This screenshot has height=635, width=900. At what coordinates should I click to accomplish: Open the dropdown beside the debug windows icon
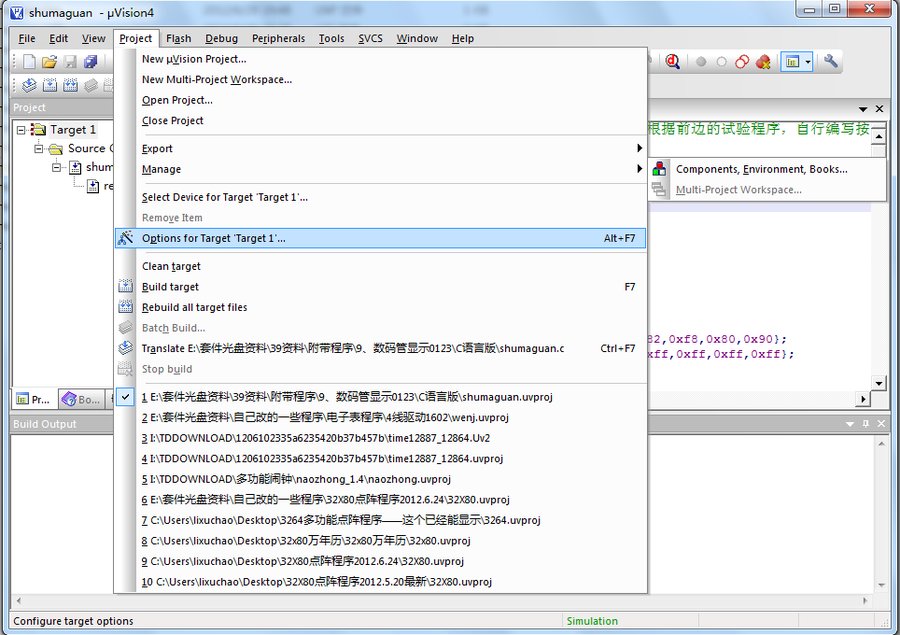click(x=809, y=61)
